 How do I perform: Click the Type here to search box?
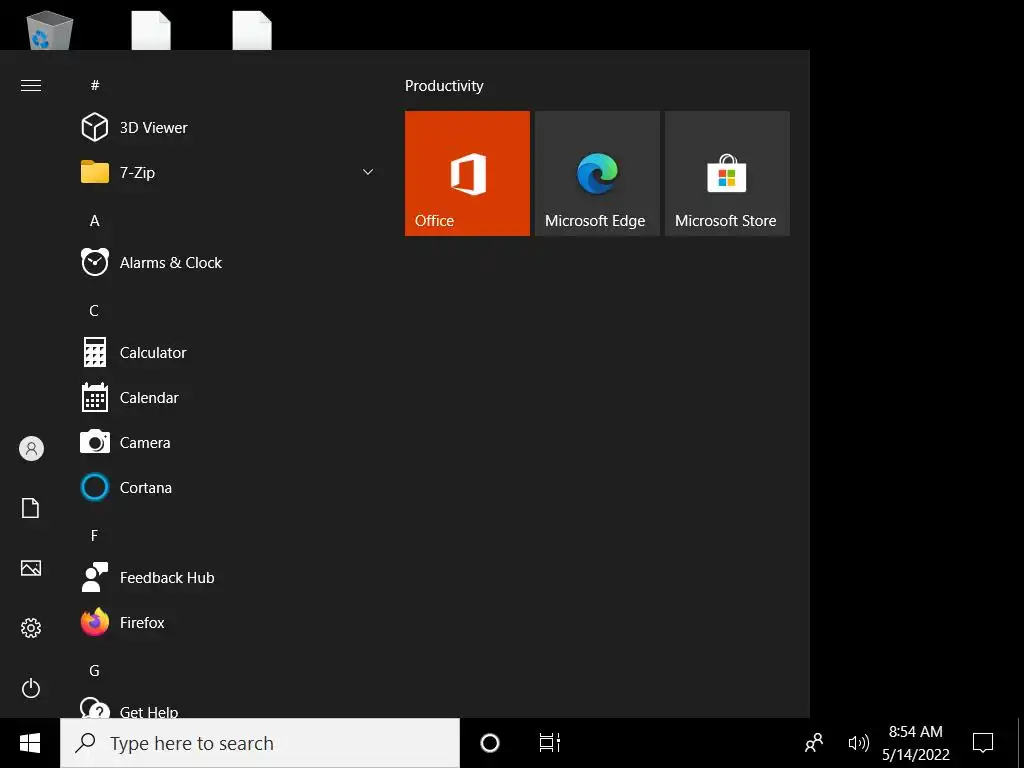click(260, 743)
